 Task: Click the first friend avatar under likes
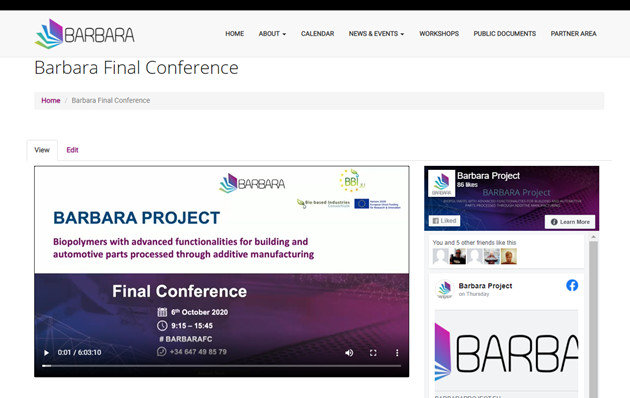(440, 256)
